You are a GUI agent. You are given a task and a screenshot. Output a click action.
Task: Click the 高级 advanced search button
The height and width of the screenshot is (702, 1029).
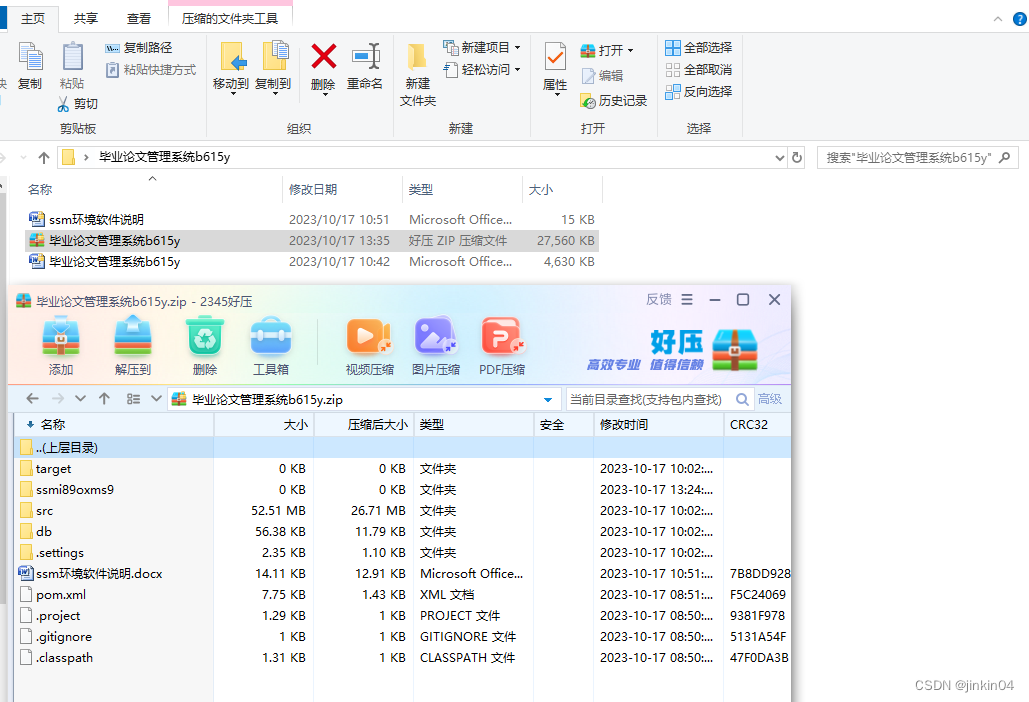click(x=768, y=398)
